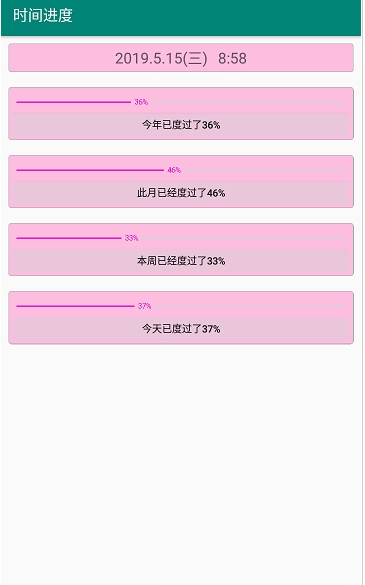
Task: Tap the 37% progress label
Action: coord(144,306)
